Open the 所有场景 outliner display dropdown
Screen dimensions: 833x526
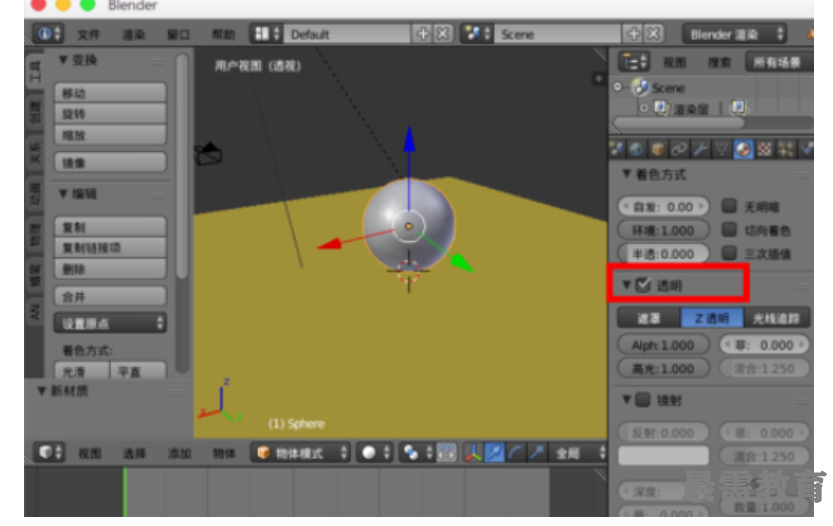click(x=779, y=62)
